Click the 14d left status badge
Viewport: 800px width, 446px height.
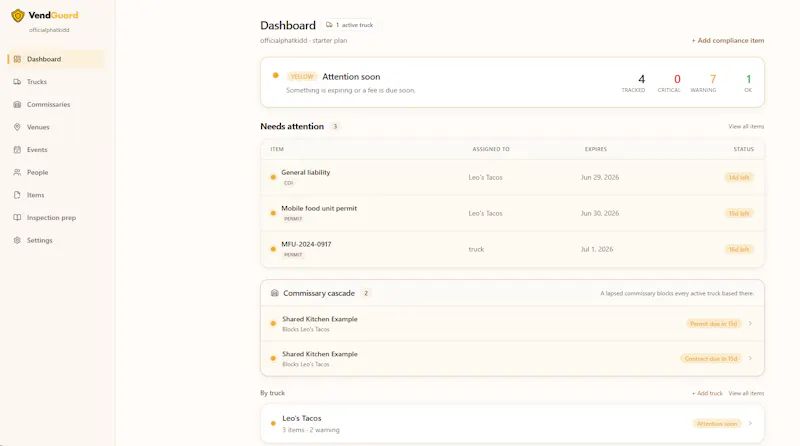click(739, 178)
